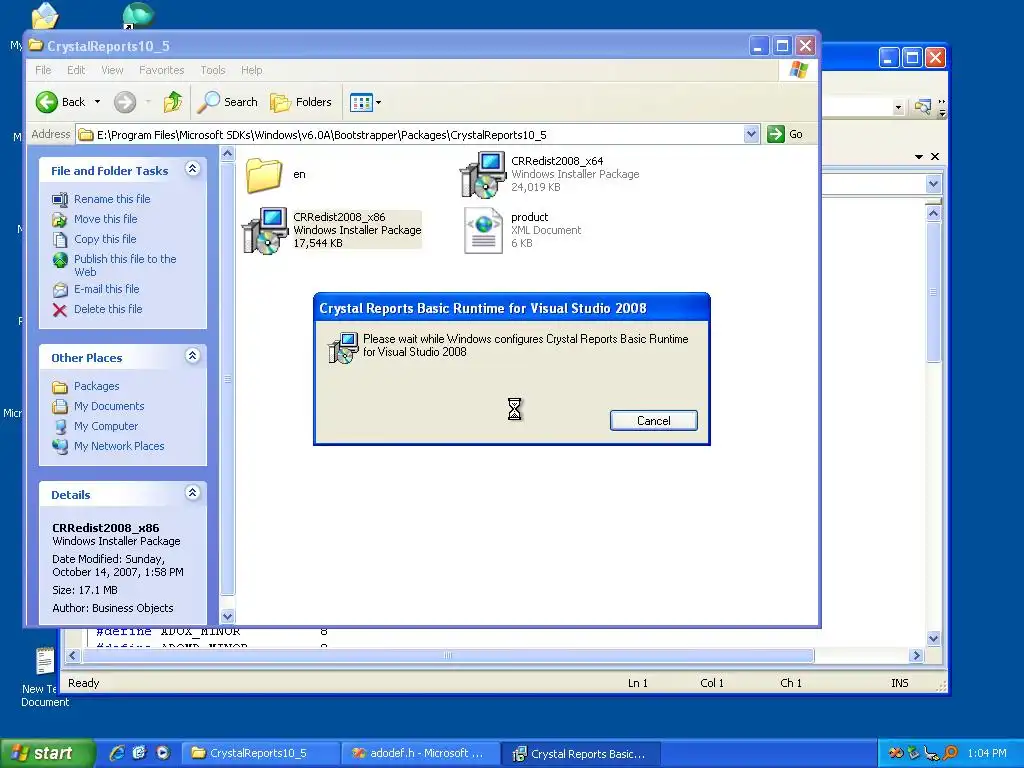This screenshot has height=768, width=1024.
Task: Launch Internet Explorer from quick launch
Action: pos(117,753)
